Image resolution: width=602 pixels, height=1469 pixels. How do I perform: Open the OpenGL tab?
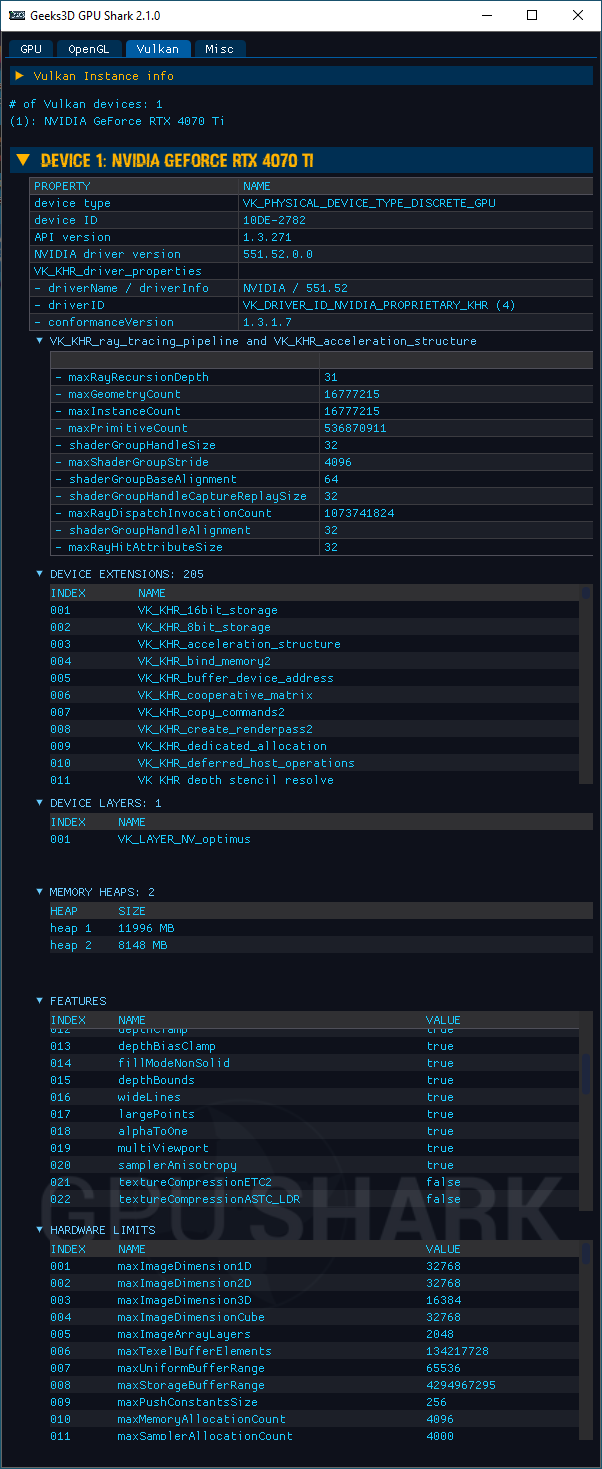[89, 48]
